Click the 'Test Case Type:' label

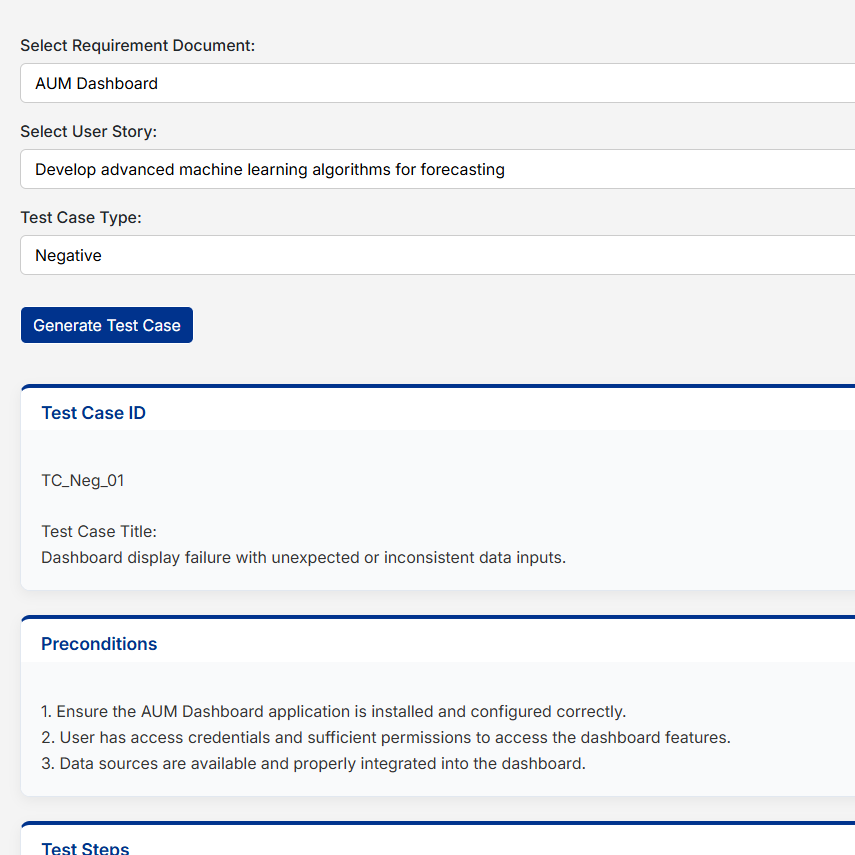(x=81, y=218)
